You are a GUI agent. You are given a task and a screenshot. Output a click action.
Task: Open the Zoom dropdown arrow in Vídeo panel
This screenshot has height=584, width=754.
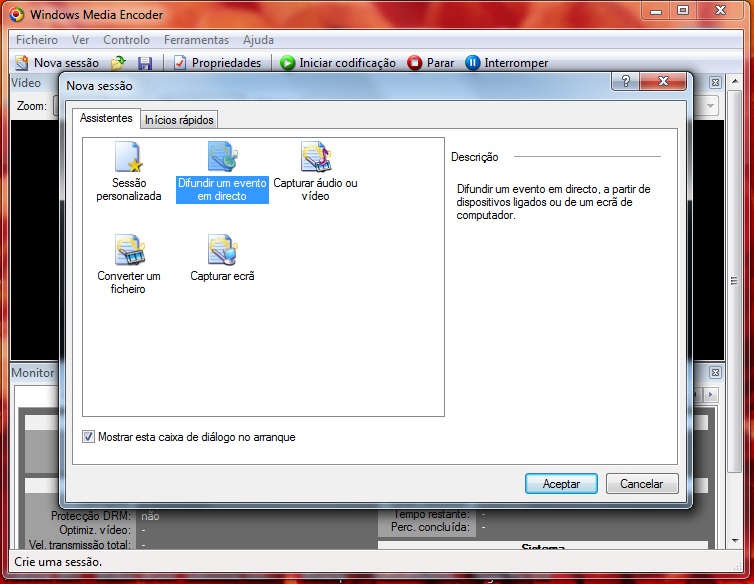pos(711,106)
